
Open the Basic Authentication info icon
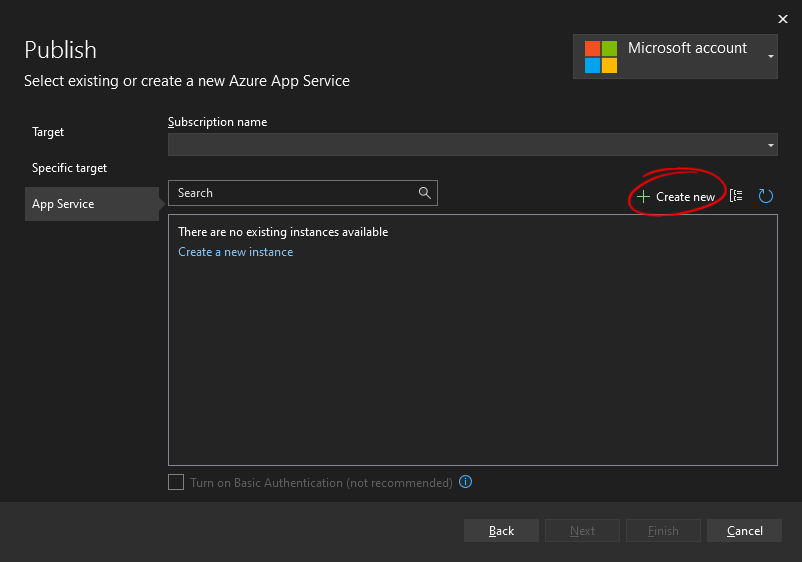tap(465, 482)
